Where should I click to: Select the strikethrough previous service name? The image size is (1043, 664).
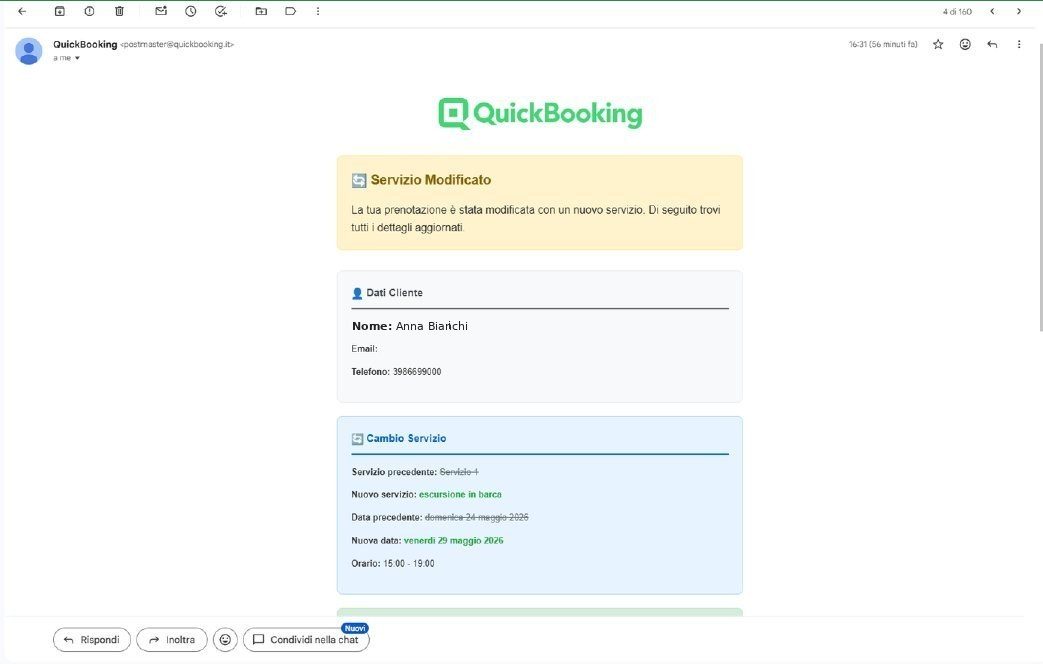459,472
